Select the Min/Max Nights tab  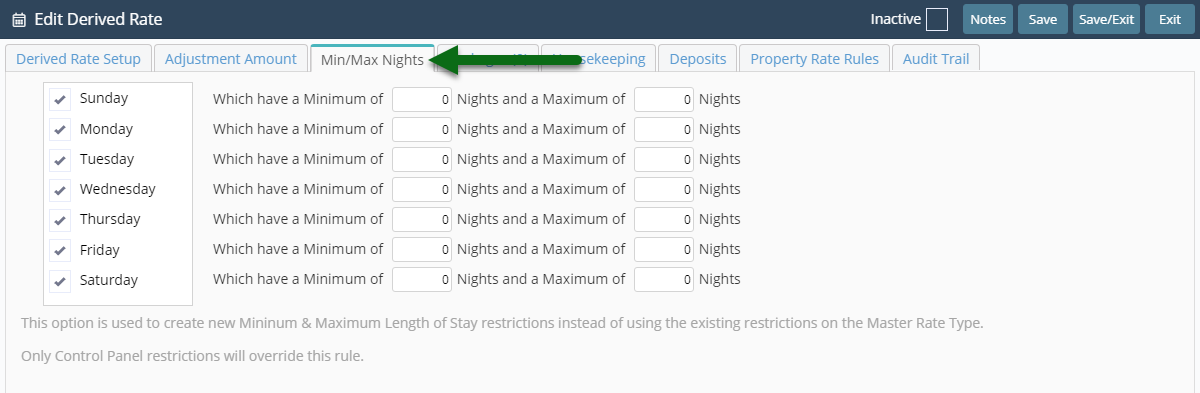click(x=372, y=59)
